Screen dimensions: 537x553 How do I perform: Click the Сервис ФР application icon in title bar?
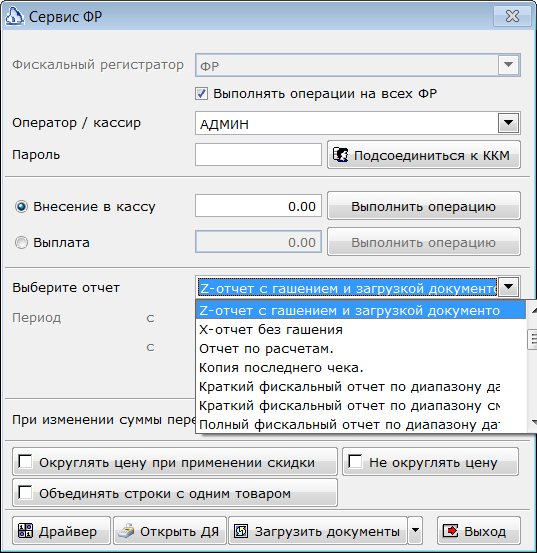[x=15, y=16]
